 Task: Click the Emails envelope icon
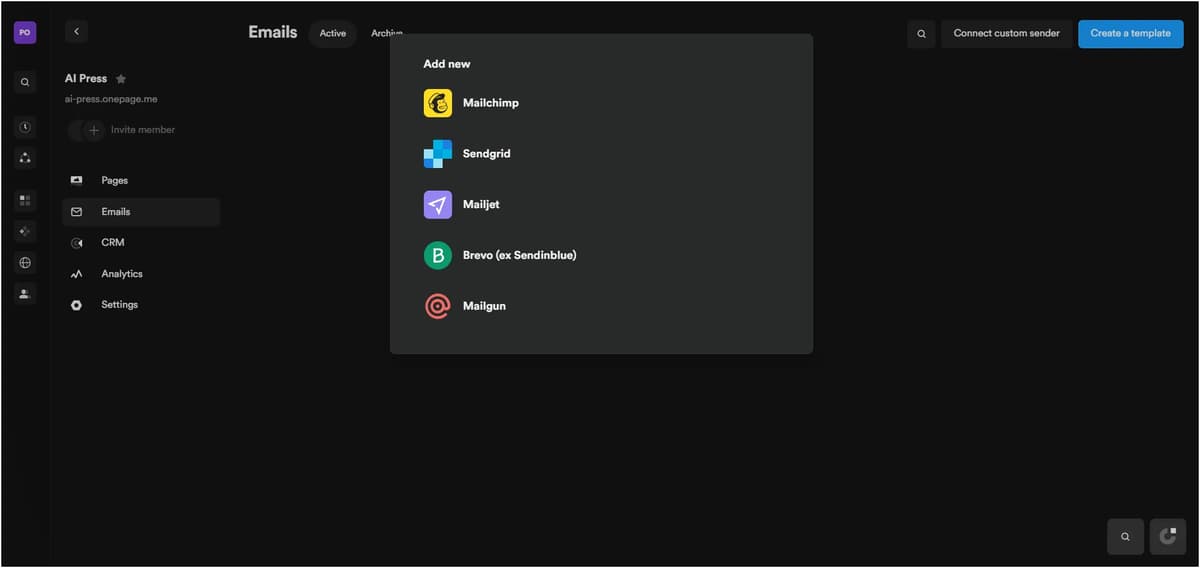(77, 212)
